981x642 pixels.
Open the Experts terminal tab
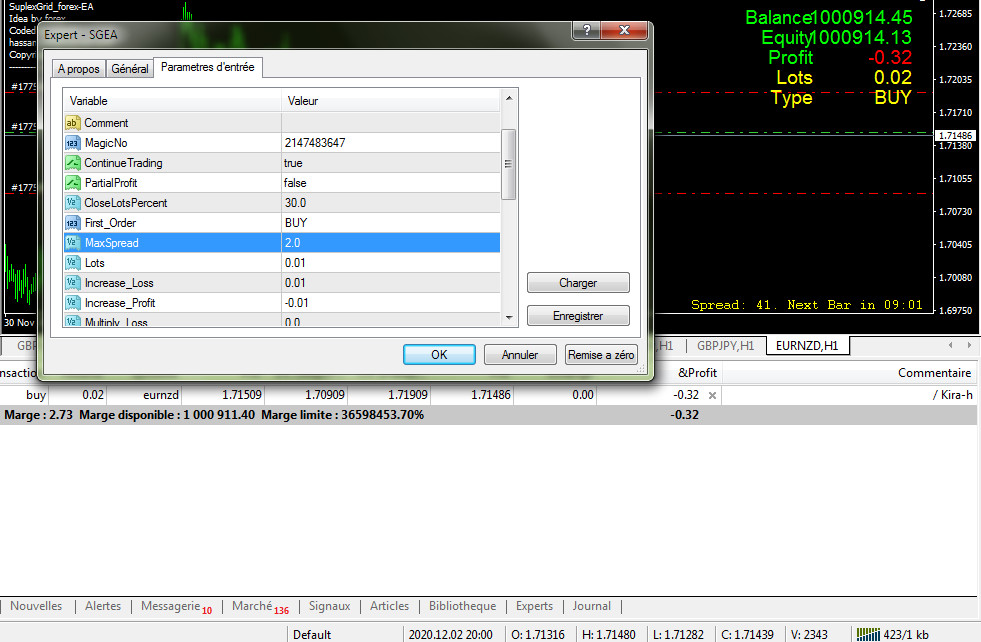[x=534, y=606]
